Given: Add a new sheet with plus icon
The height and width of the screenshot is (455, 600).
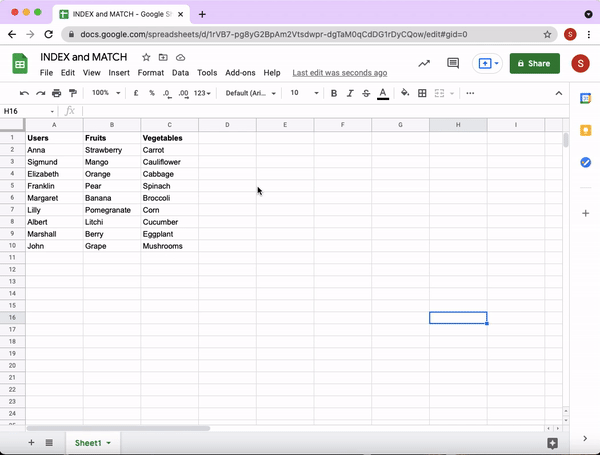Looking at the screenshot, I should click(x=31, y=443).
